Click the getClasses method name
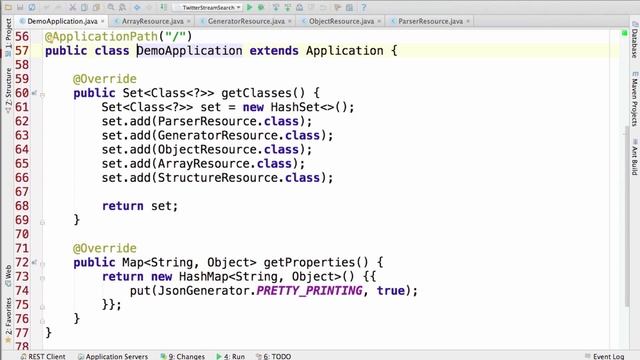This screenshot has height=360, width=640. 256,93
